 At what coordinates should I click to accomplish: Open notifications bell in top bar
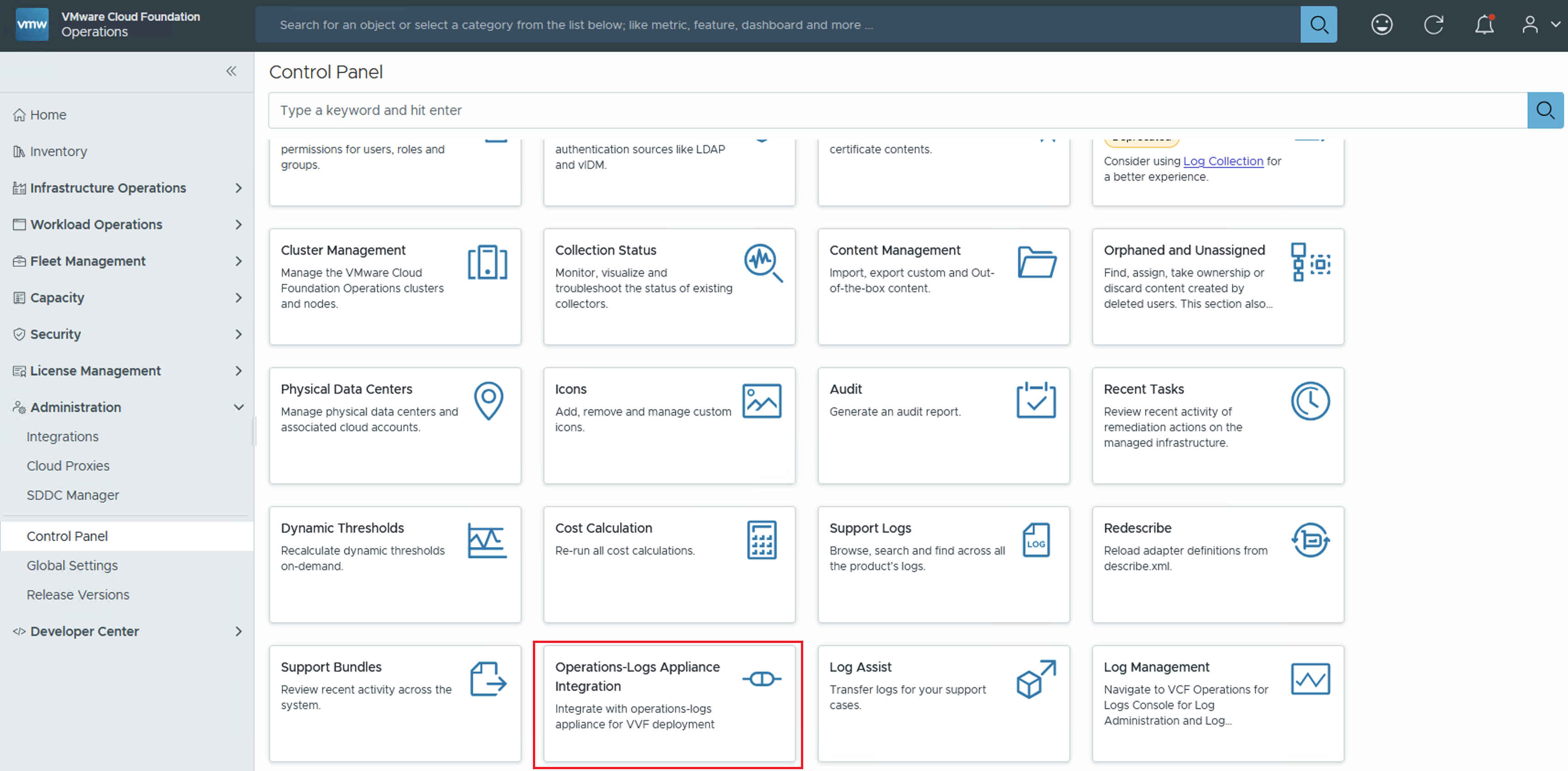[x=1484, y=25]
